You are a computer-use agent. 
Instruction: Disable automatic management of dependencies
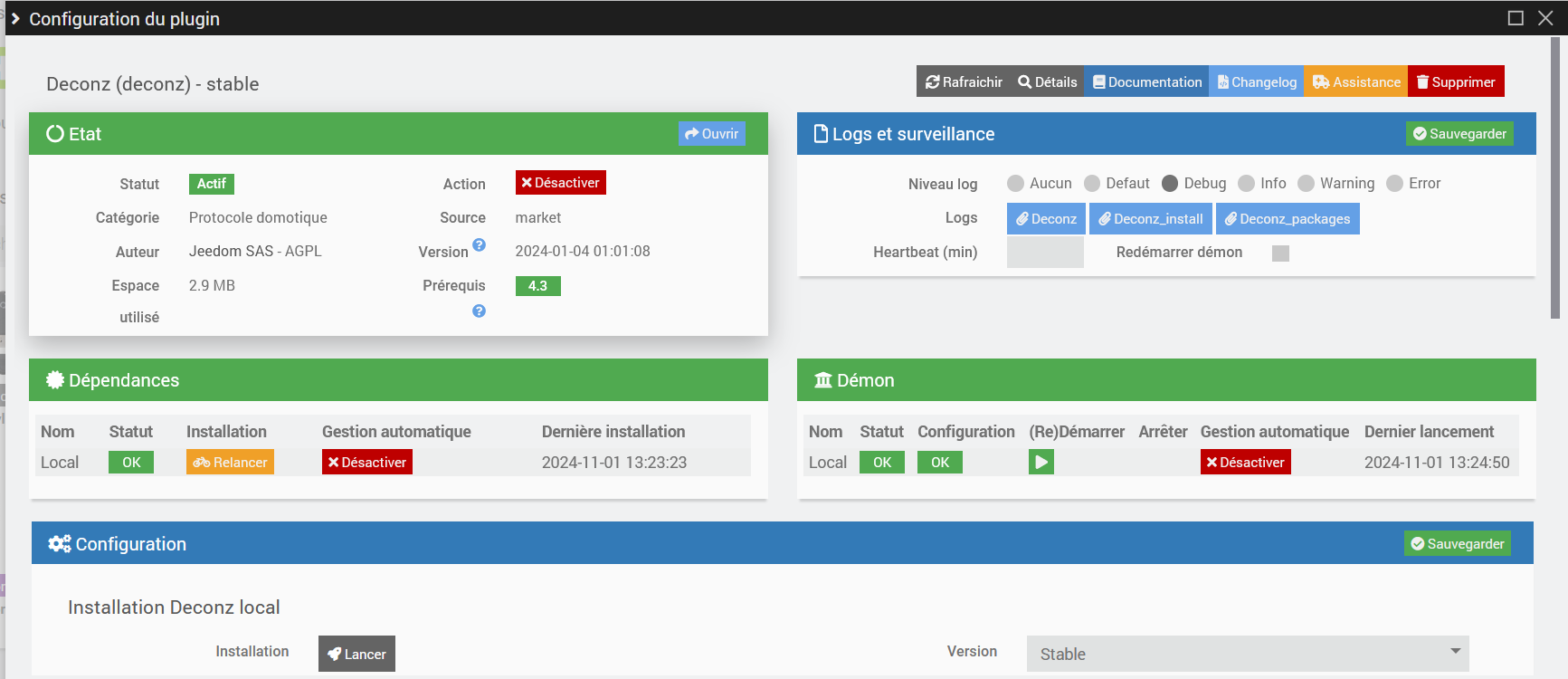(x=367, y=463)
